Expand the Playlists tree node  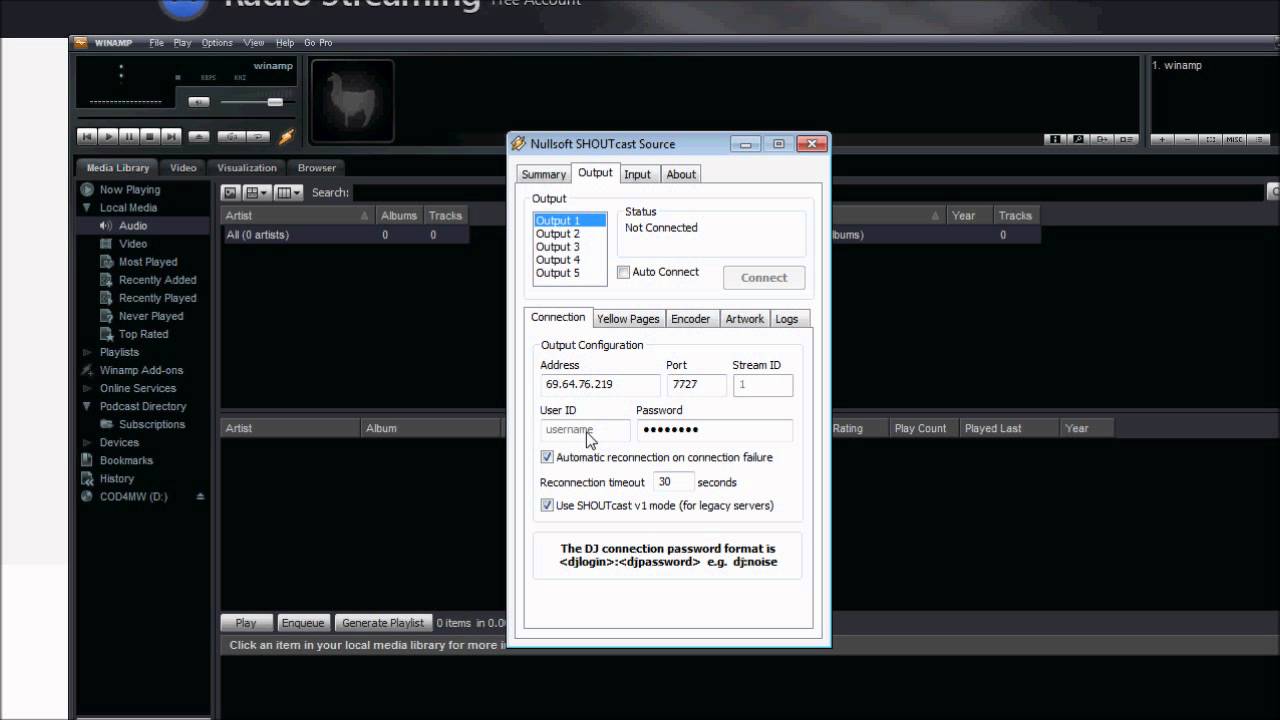click(x=87, y=352)
